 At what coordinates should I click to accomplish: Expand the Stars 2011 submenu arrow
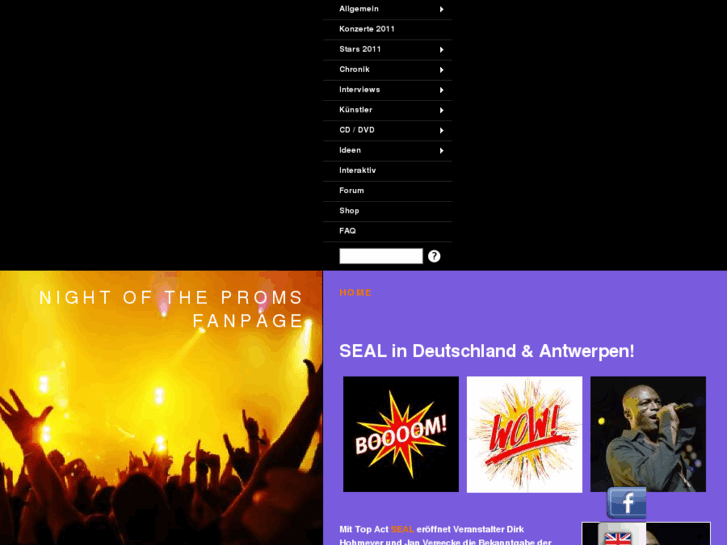click(x=441, y=50)
